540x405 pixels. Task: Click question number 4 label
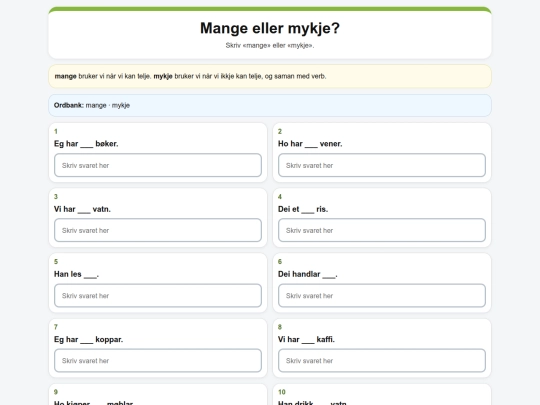coord(280,197)
